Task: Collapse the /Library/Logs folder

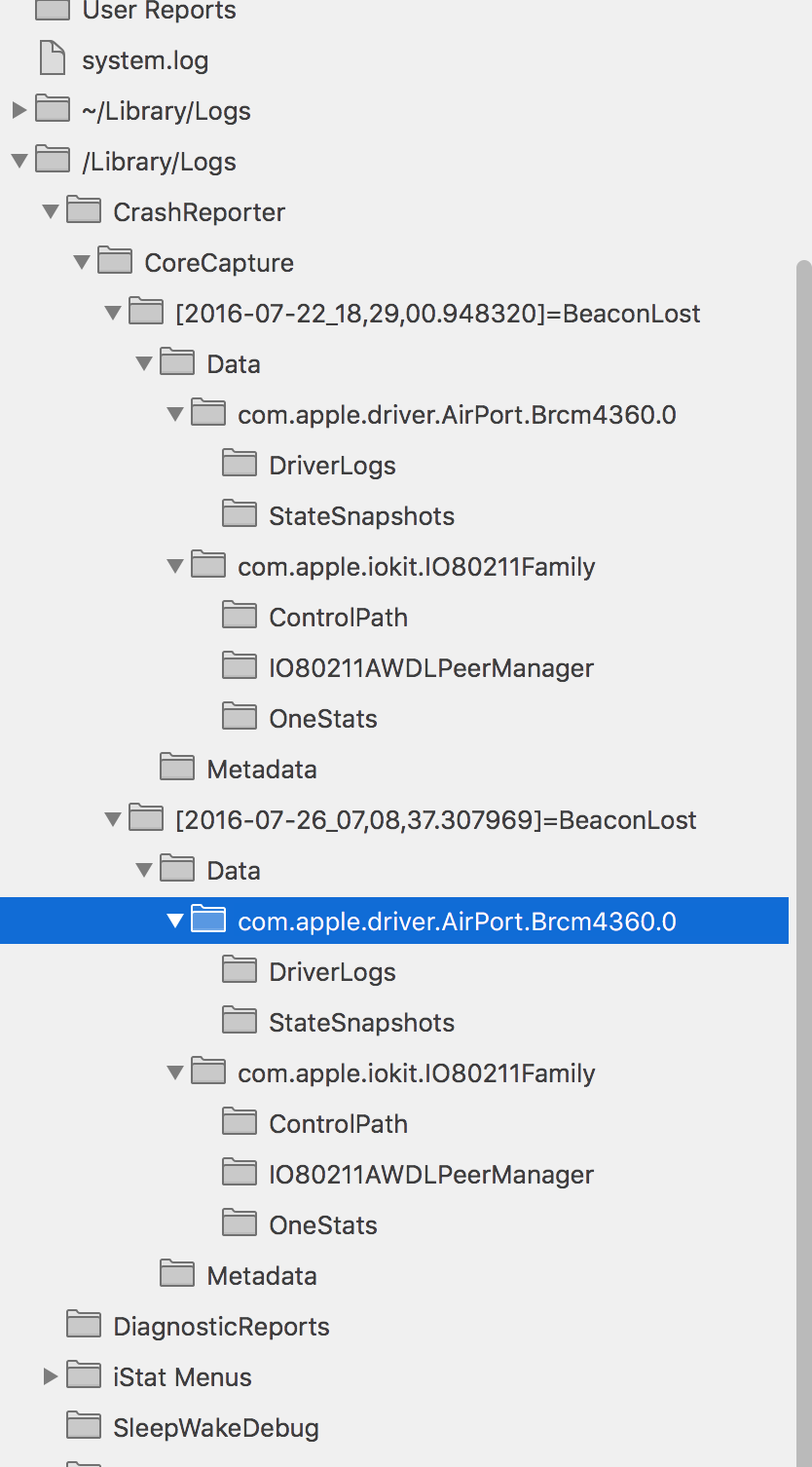Action: (19, 162)
